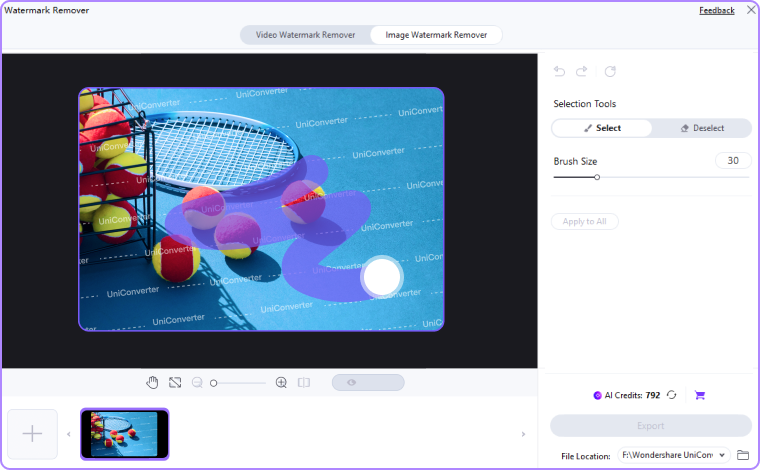Select the tennis image thumbnail
The width and height of the screenshot is (760, 470).
click(125, 434)
